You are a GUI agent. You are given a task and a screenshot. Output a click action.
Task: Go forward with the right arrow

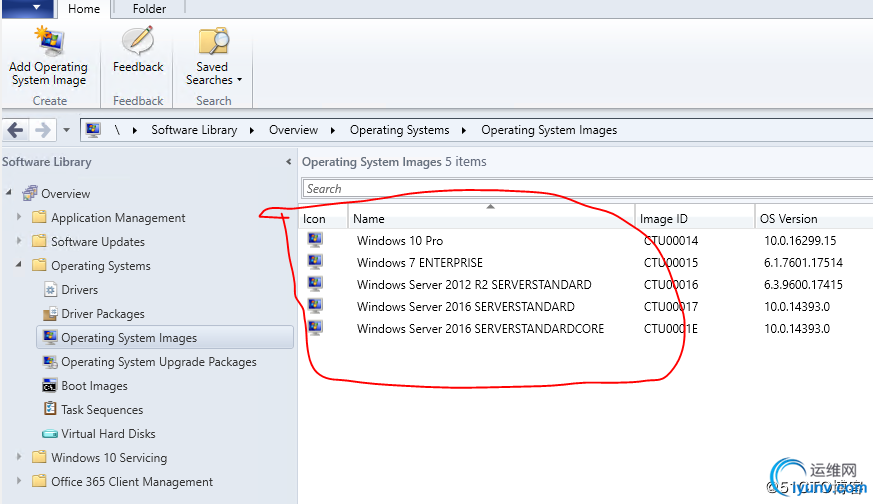point(42,130)
